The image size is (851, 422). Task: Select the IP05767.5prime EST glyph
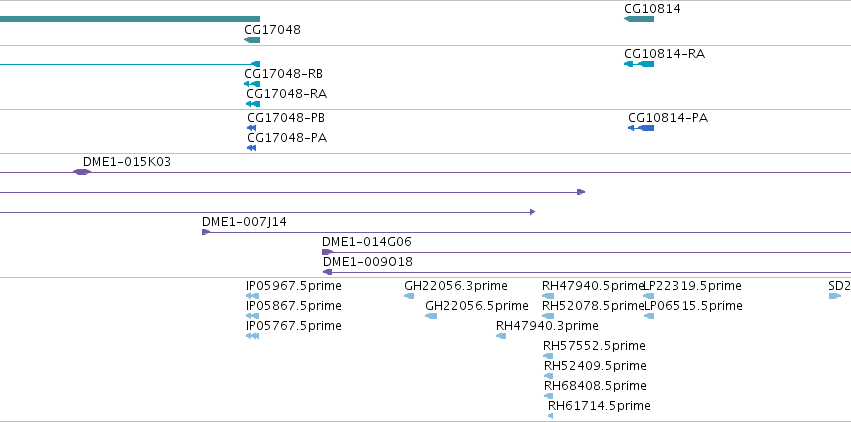coord(252,336)
